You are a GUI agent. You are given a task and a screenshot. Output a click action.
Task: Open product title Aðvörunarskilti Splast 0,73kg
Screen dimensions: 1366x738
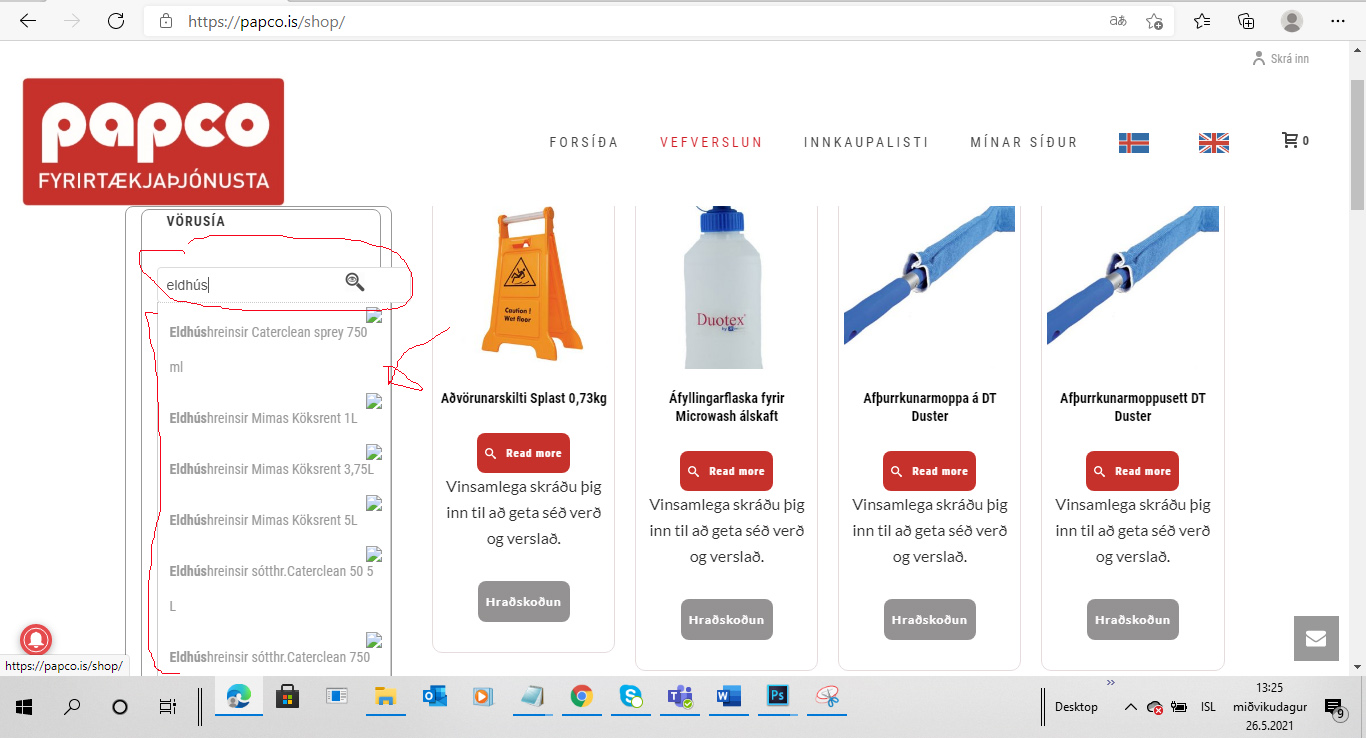(523, 398)
